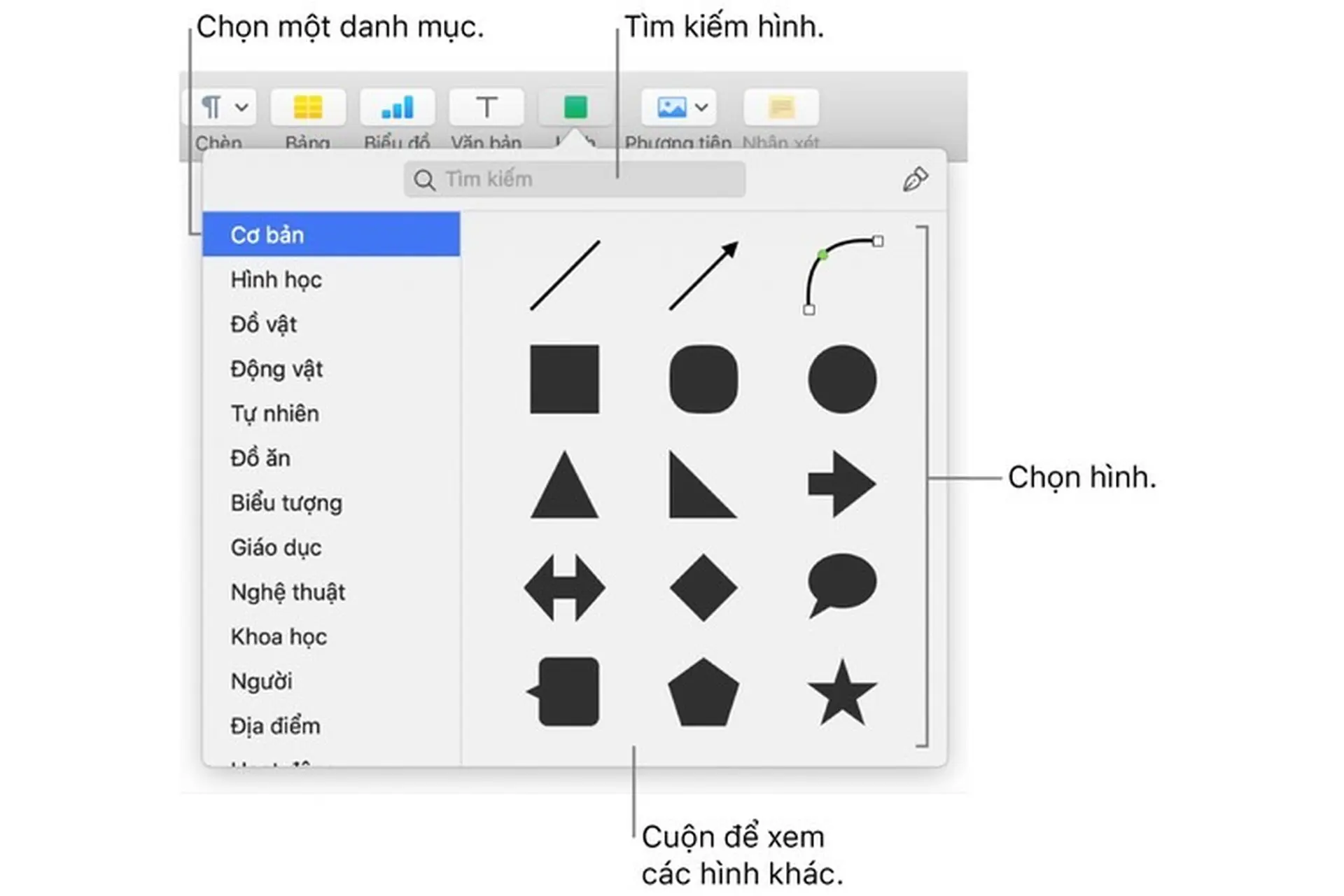The image size is (1344, 896).
Task: Choose the Người category
Action: (331, 681)
